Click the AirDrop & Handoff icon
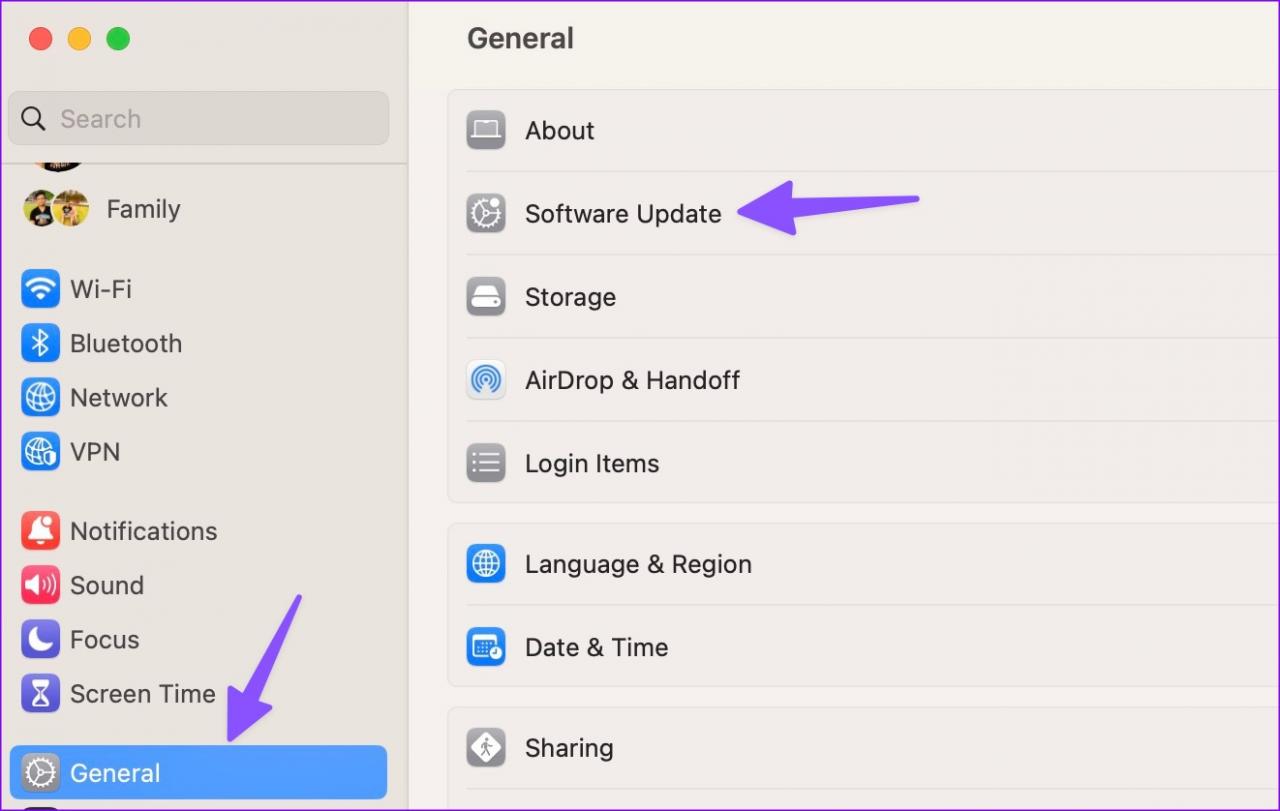1280x811 pixels. coord(486,380)
